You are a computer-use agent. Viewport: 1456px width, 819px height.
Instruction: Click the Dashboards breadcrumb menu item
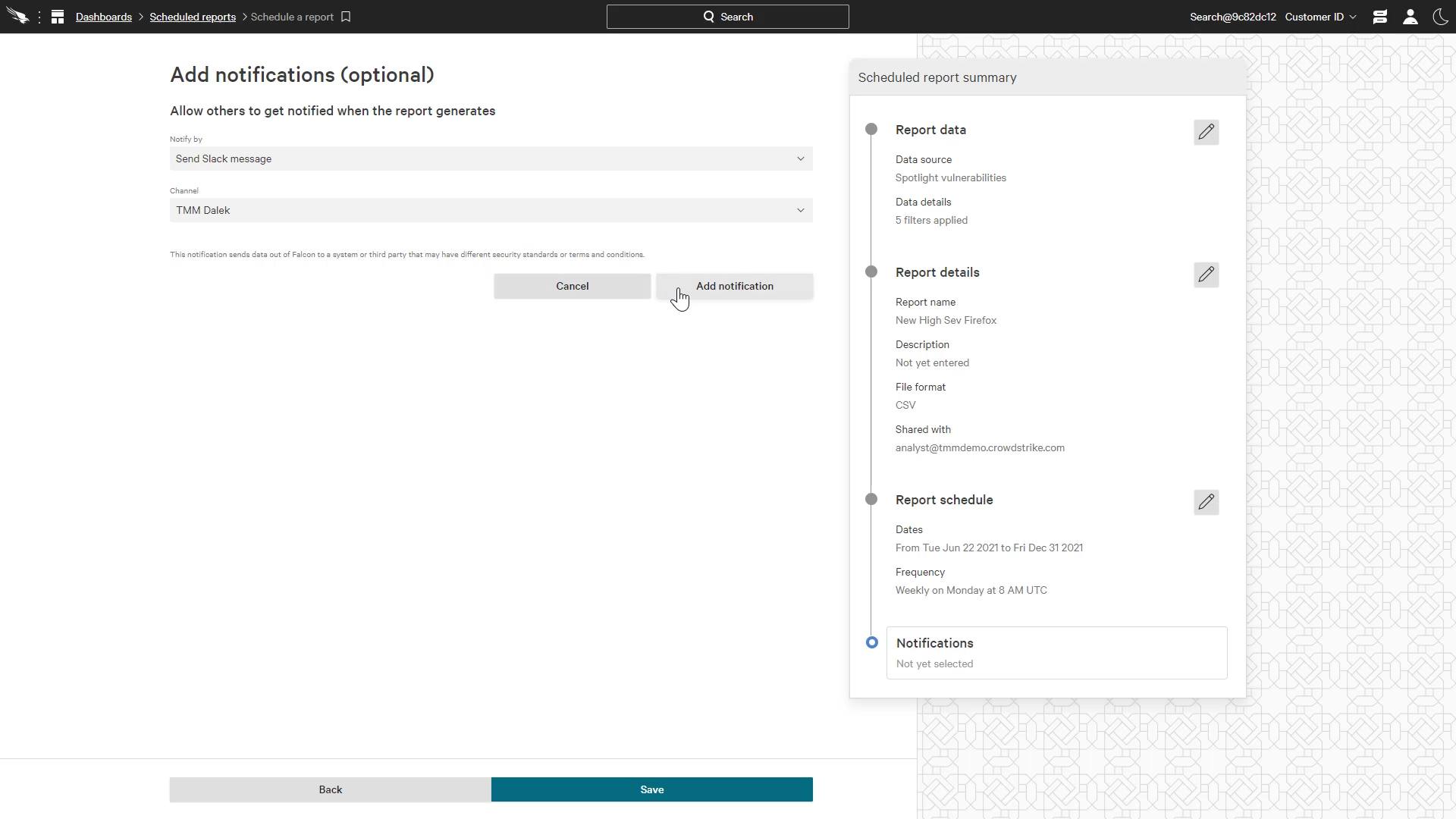point(104,17)
